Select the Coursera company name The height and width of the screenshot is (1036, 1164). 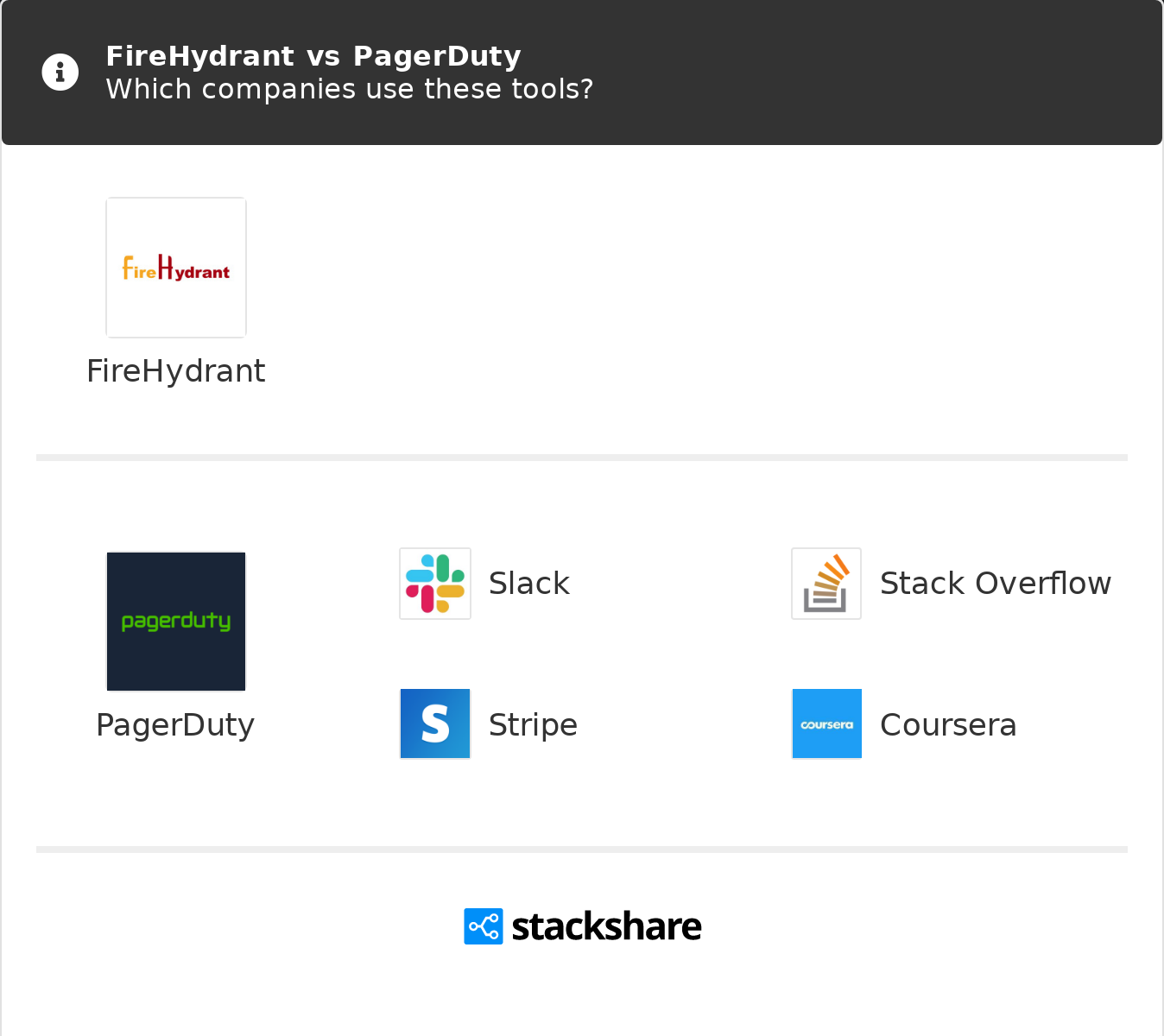click(948, 725)
